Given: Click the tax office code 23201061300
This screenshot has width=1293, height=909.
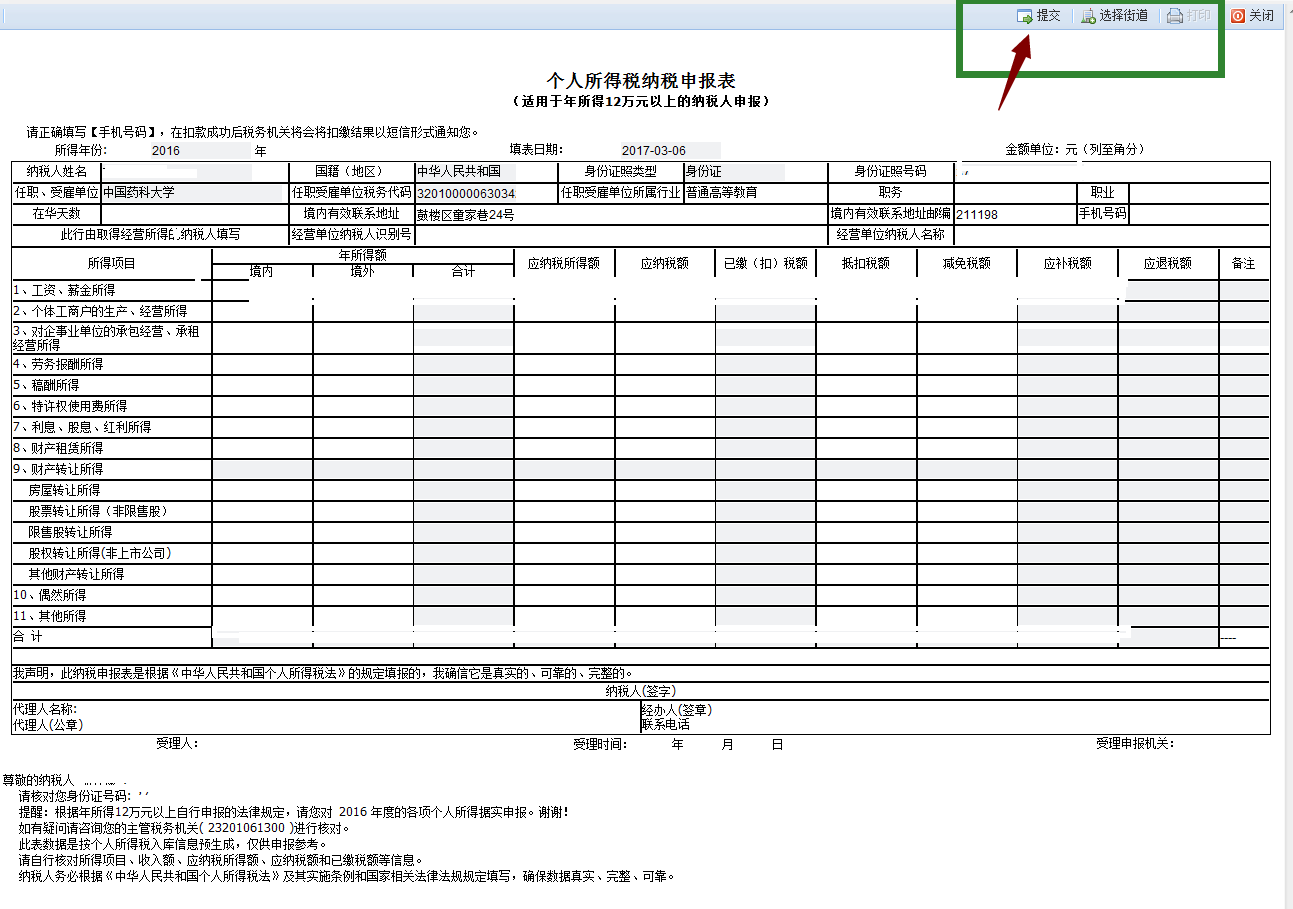Looking at the screenshot, I should tap(246, 828).
